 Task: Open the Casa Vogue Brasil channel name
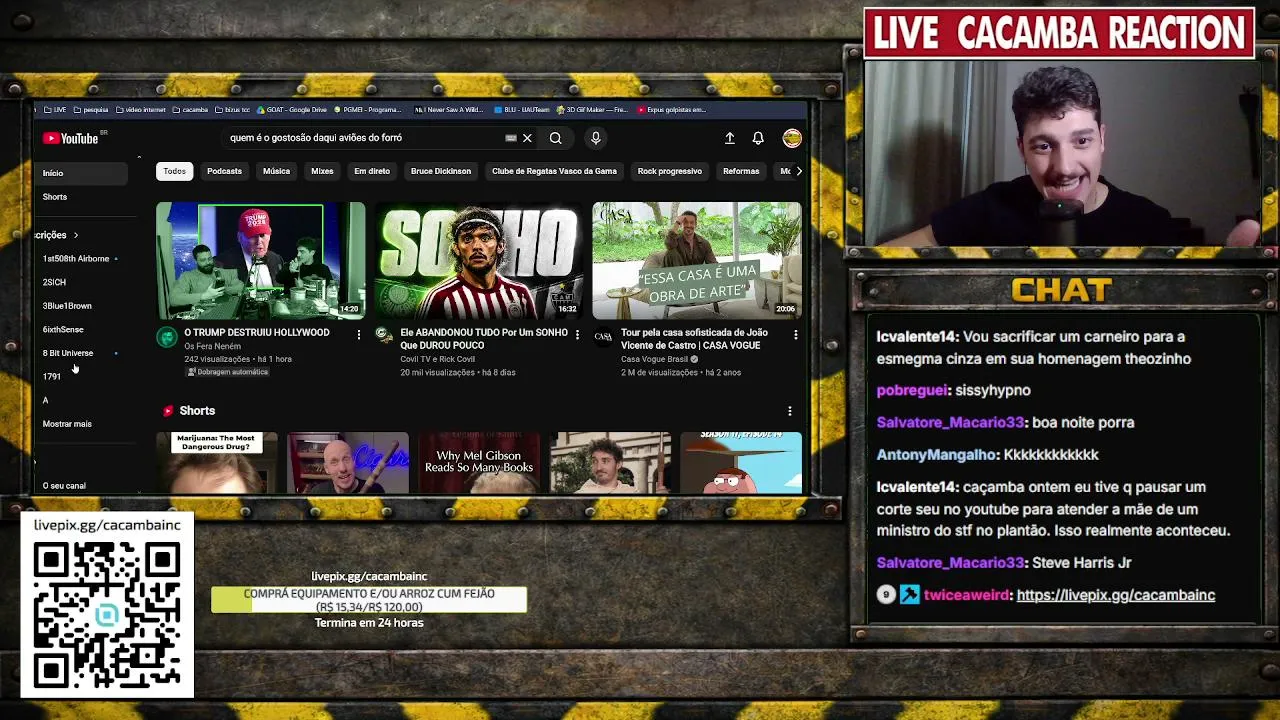(x=655, y=359)
